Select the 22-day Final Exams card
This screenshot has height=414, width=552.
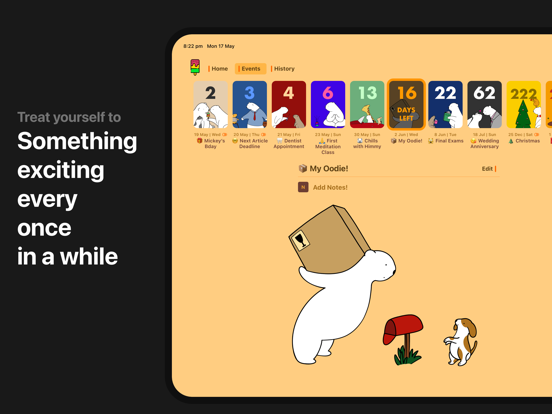[x=445, y=105]
